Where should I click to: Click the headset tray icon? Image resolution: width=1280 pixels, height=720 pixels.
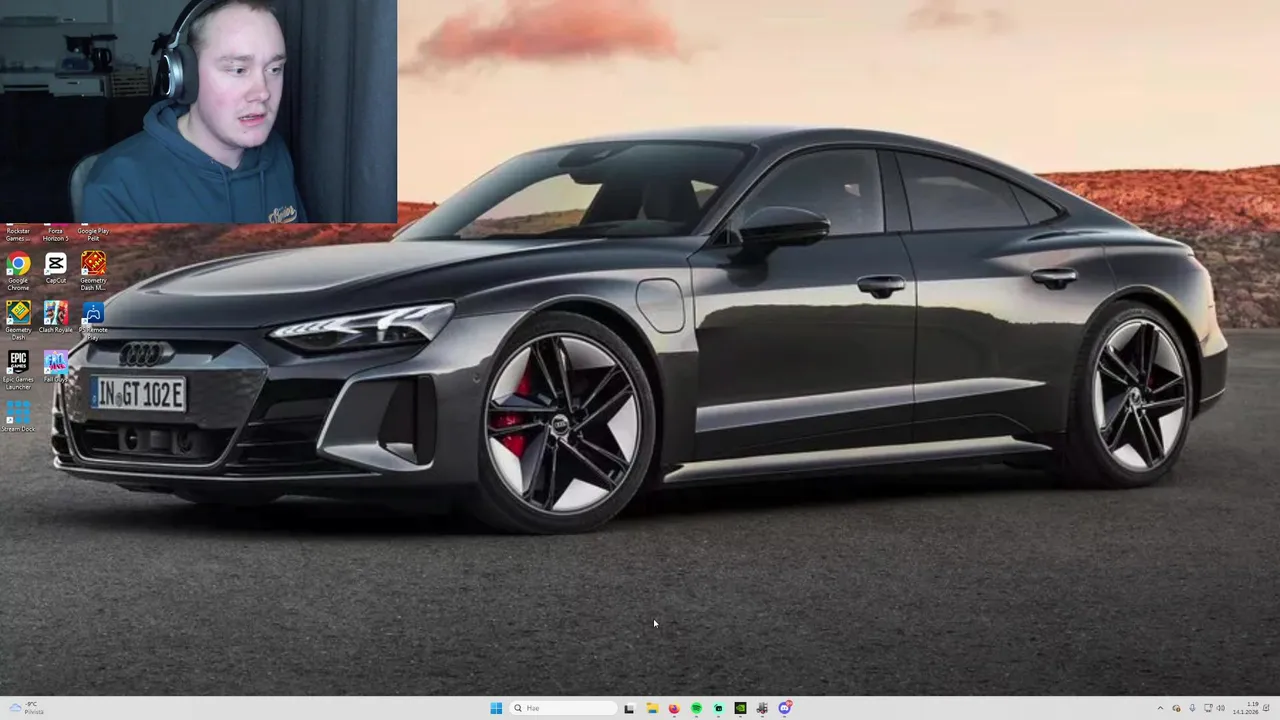pyautogui.click(x=1177, y=708)
